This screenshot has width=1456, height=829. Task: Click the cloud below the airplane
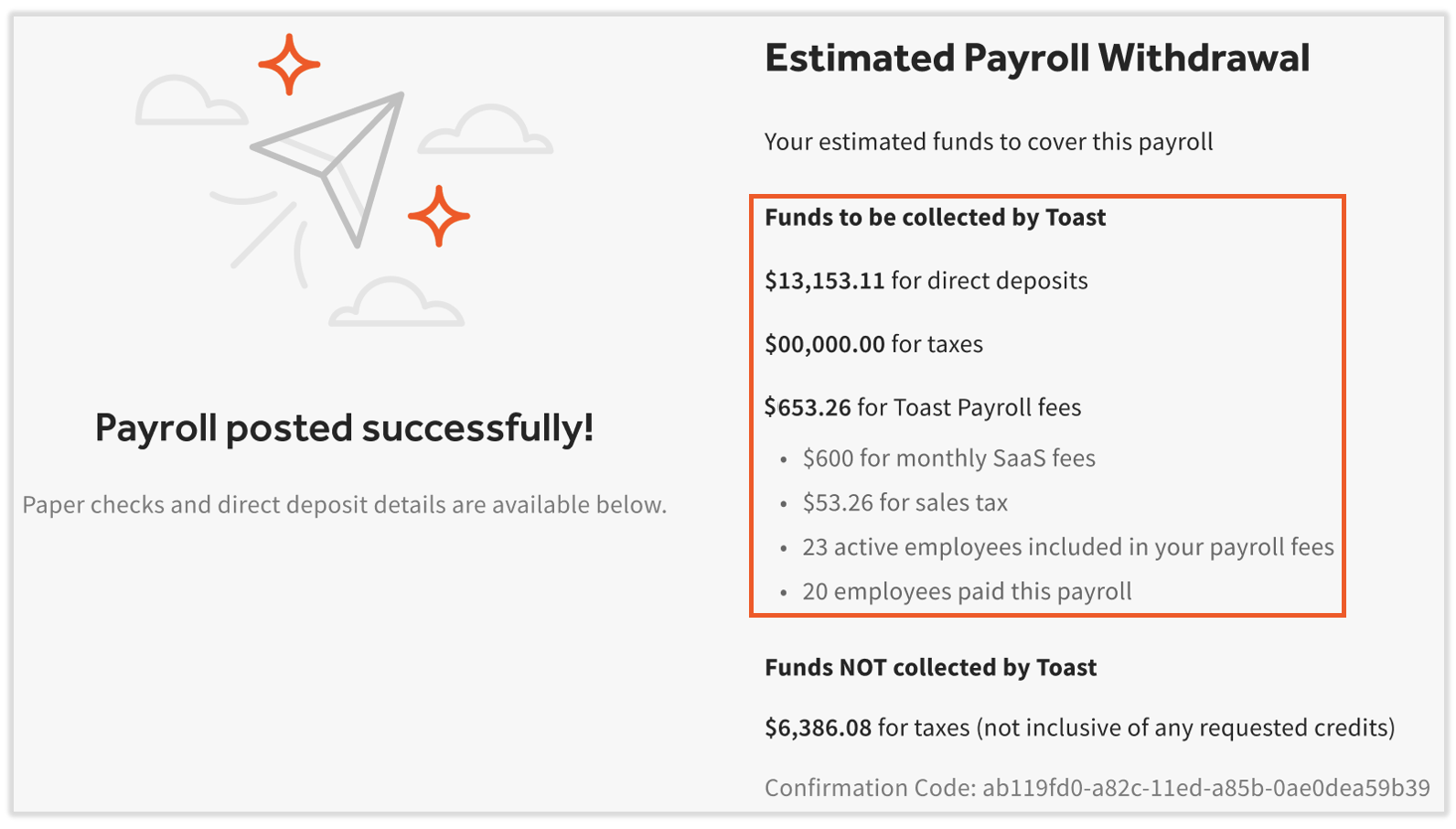396,304
